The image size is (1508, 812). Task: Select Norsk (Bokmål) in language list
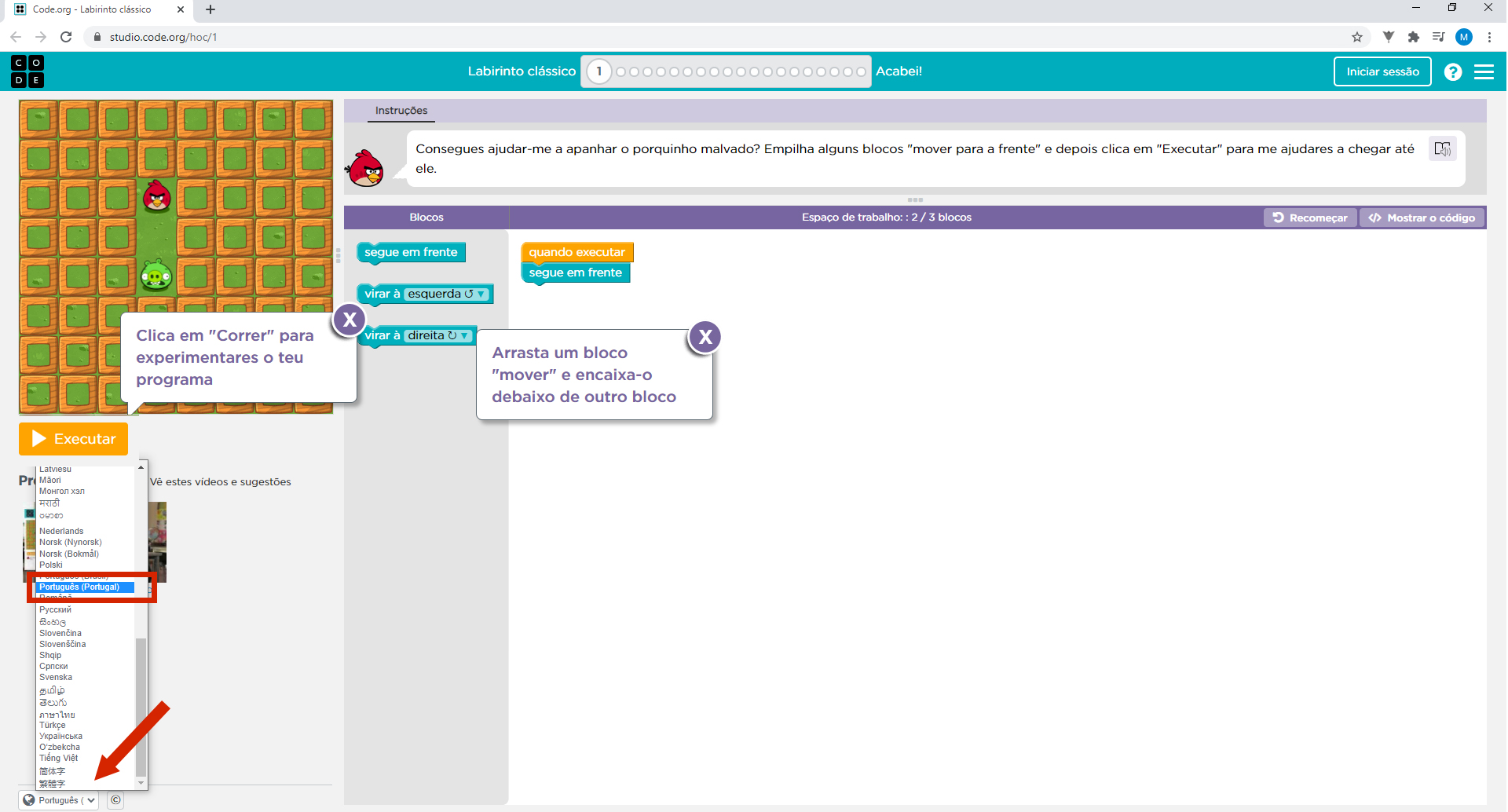69,554
